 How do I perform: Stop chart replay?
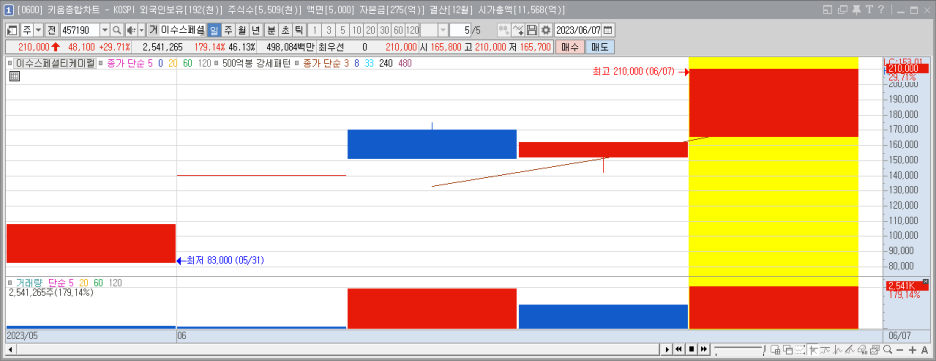(691, 350)
